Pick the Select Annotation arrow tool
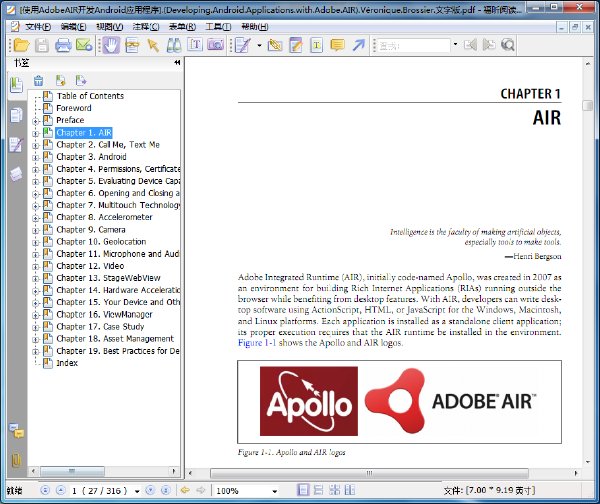This screenshot has width=600, height=504. point(153,45)
